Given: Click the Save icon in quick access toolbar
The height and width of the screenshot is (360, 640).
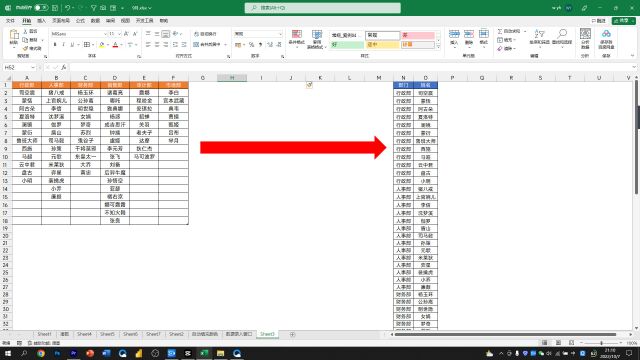Looking at the screenshot, I should click(x=55, y=8).
